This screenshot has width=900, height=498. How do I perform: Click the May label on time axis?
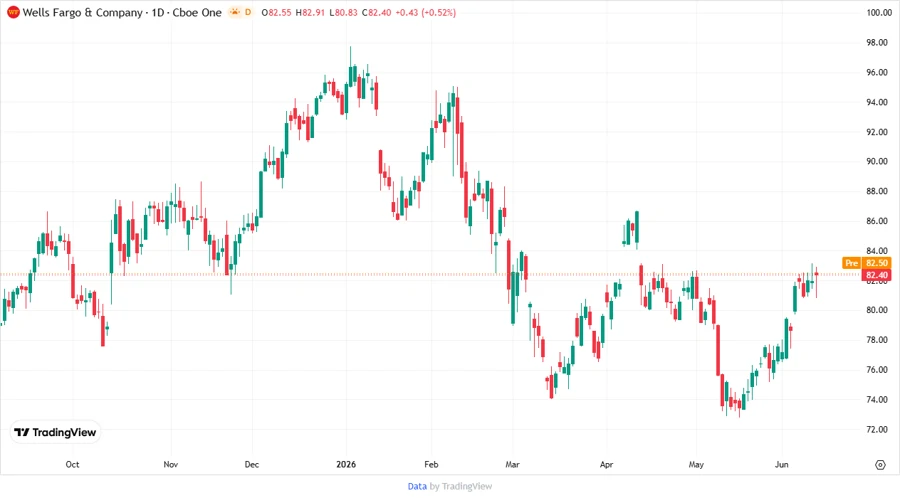[696, 464]
